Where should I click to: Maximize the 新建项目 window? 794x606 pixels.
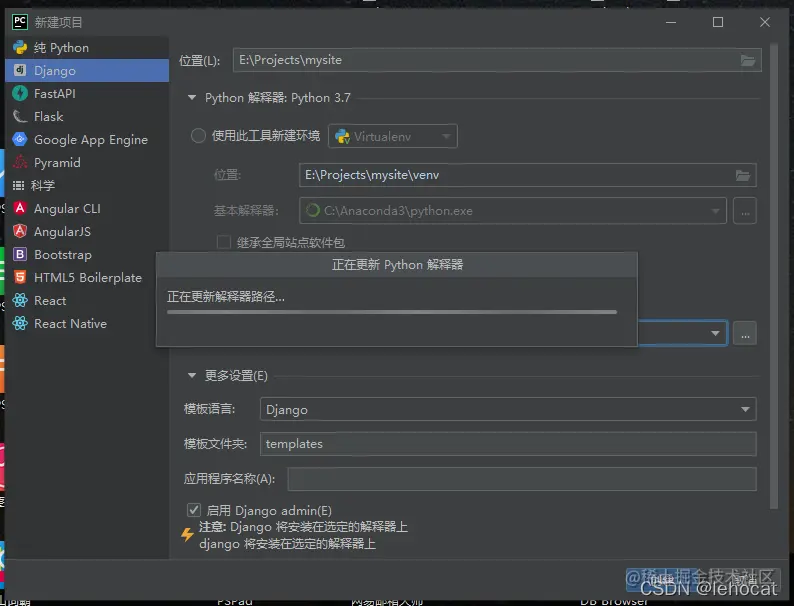(x=718, y=22)
